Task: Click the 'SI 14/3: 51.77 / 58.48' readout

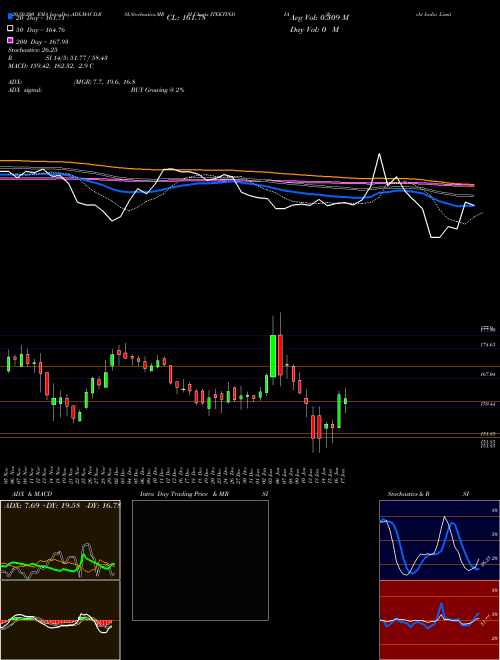Action: (x=77, y=58)
